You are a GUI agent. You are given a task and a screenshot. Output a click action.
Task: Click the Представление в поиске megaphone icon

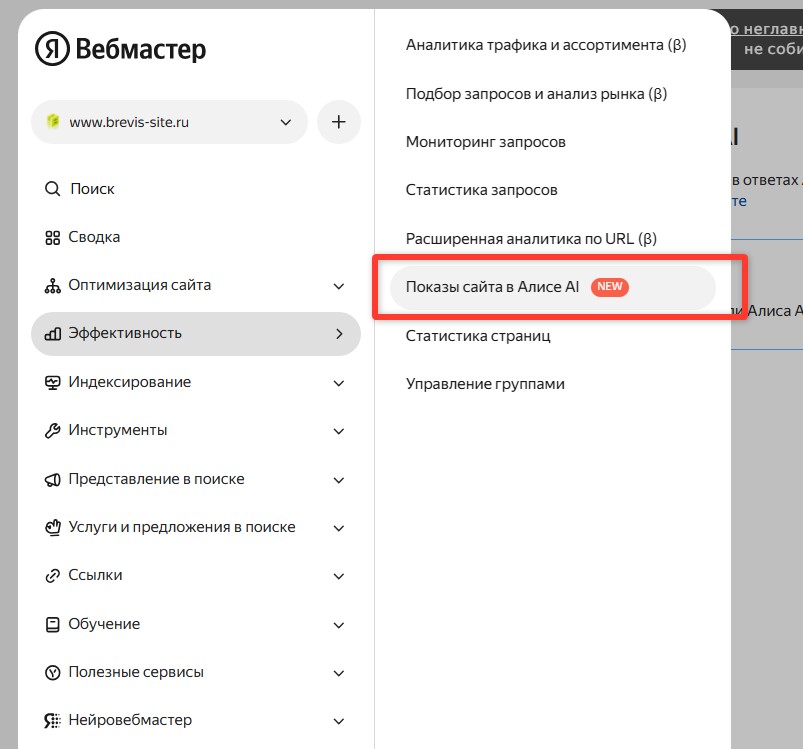(x=52, y=479)
